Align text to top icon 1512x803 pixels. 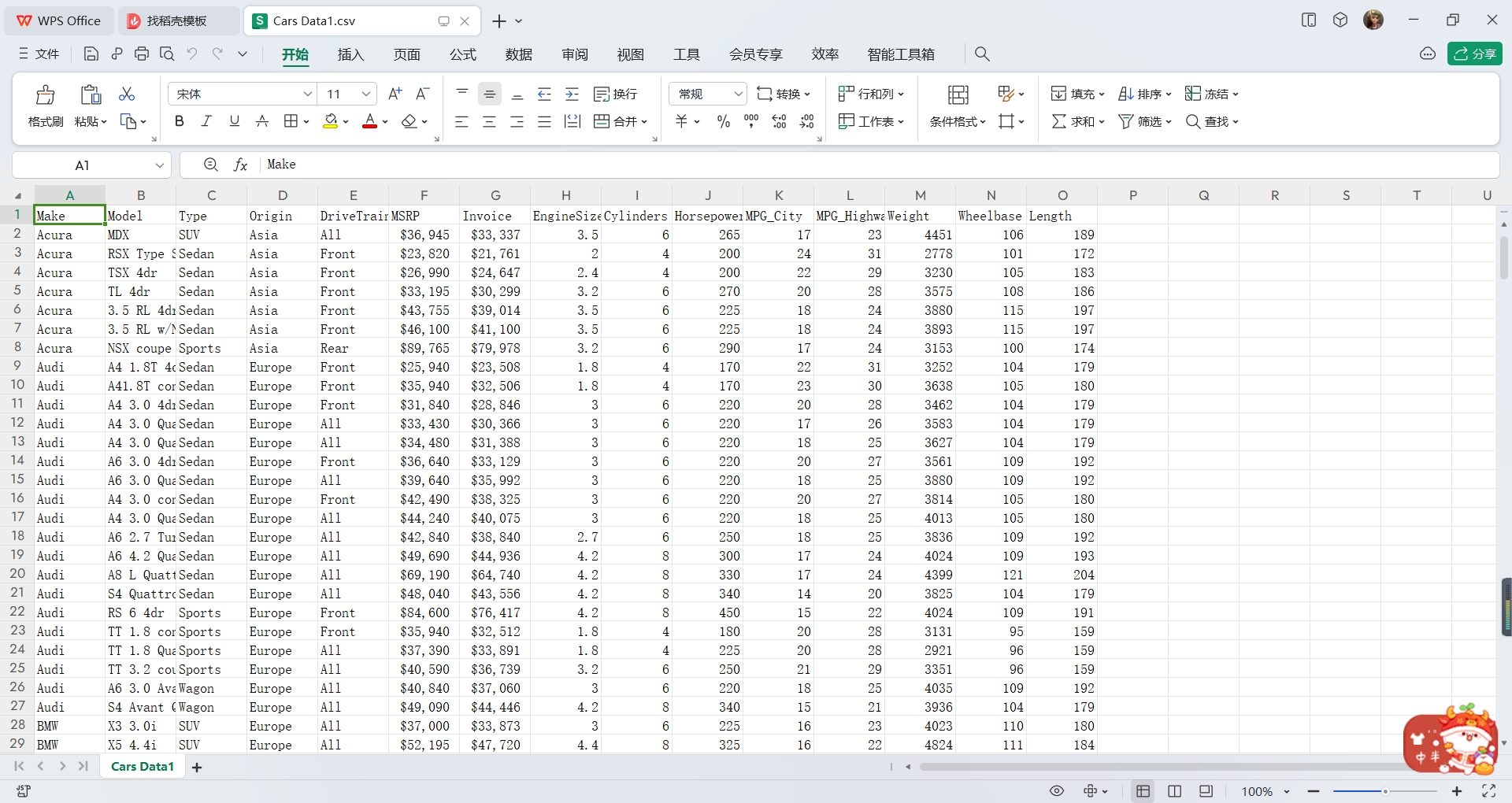(x=462, y=94)
